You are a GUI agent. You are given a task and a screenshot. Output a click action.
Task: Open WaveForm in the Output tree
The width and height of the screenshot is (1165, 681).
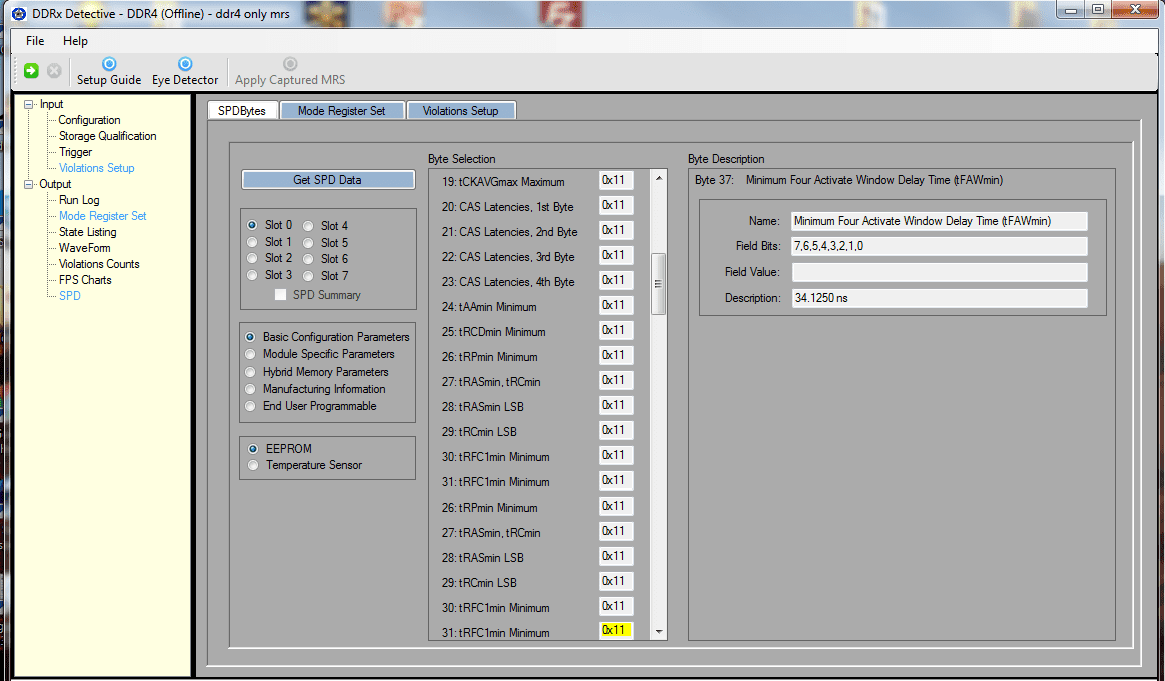pyautogui.click(x=85, y=248)
